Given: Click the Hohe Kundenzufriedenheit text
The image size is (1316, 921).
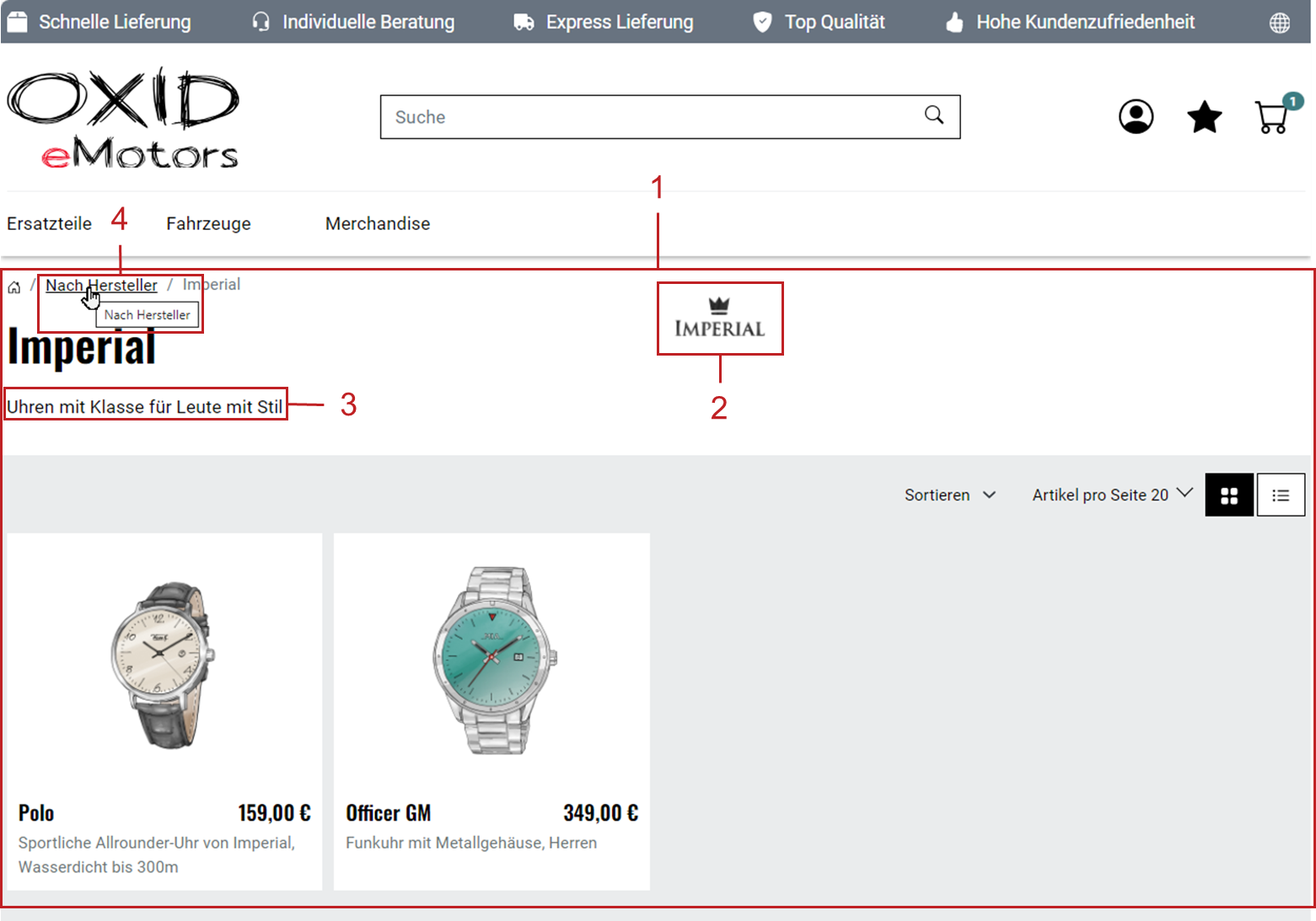Looking at the screenshot, I should tap(1086, 22).
